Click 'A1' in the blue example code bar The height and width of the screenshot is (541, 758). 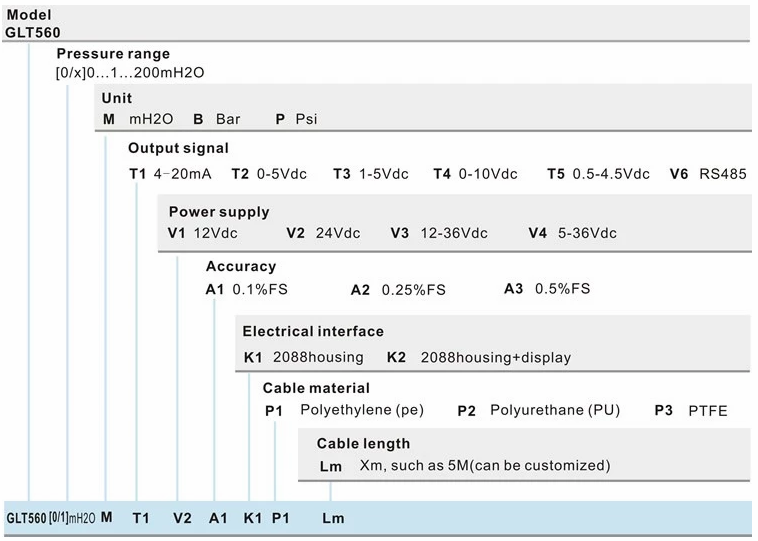tap(218, 518)
